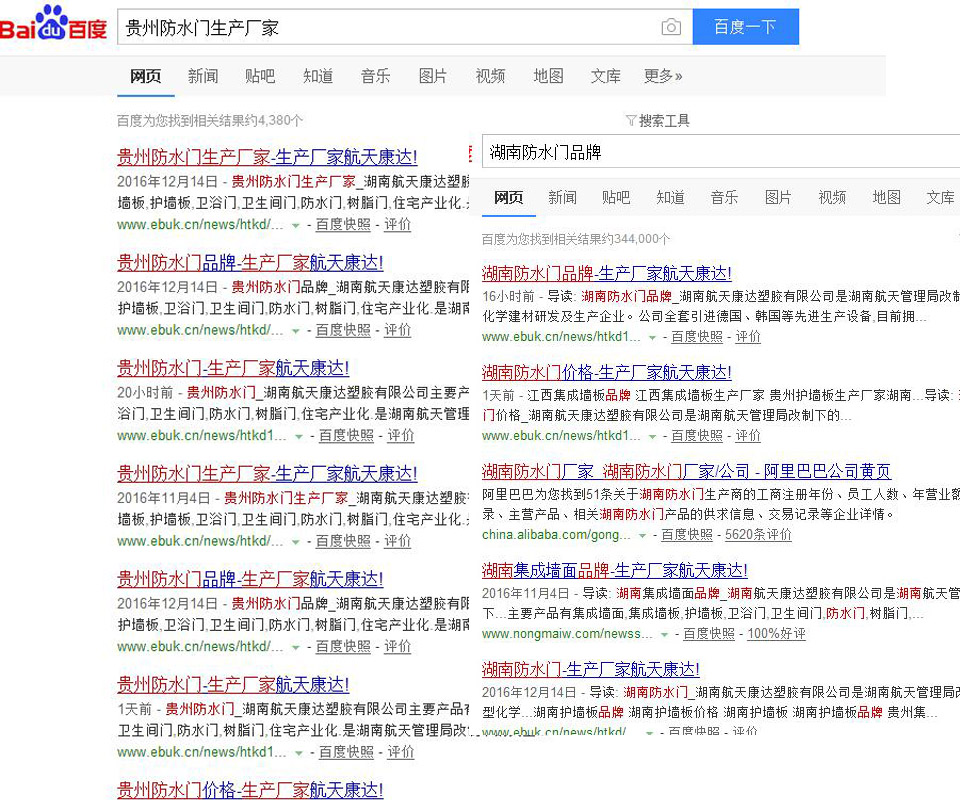Open 贵州防水门生产厂家 result dated 2016年11月4日

click(268, 474)
